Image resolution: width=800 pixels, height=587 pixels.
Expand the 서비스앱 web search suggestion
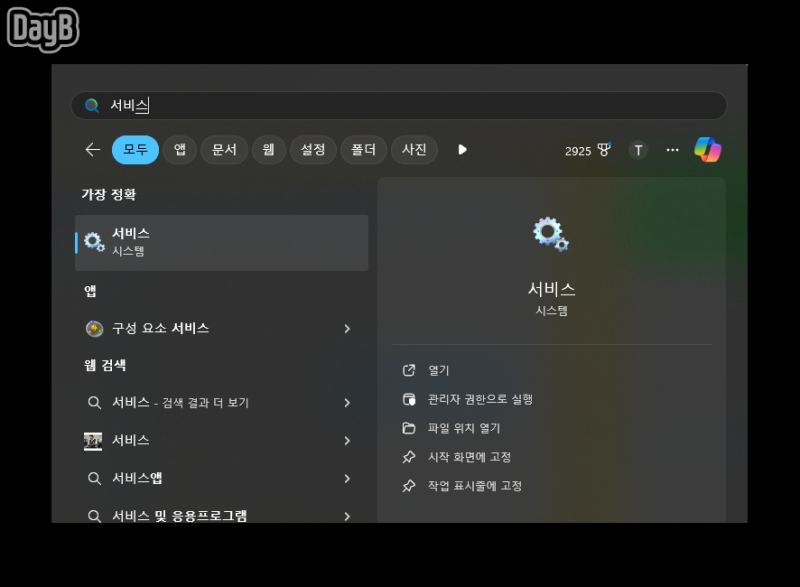(x=347, y=478)
